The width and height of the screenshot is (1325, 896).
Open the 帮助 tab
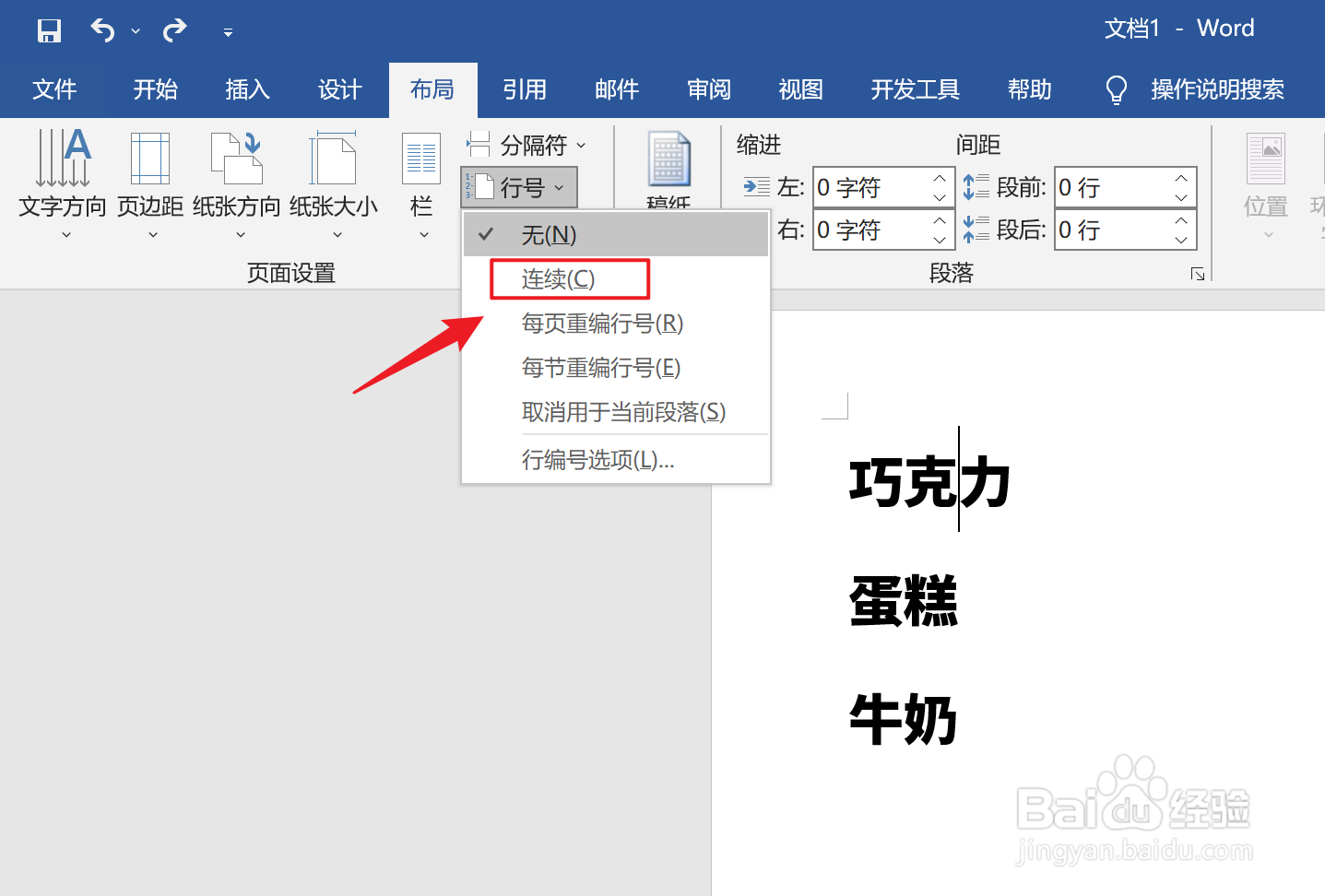pos(1030,89)
